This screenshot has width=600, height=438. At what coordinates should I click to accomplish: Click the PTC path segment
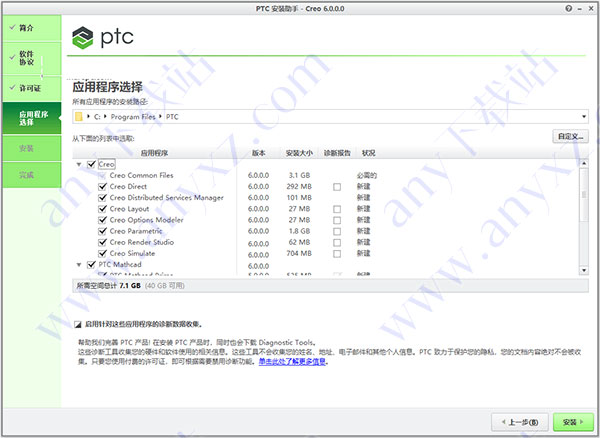[x=172, y=117]
